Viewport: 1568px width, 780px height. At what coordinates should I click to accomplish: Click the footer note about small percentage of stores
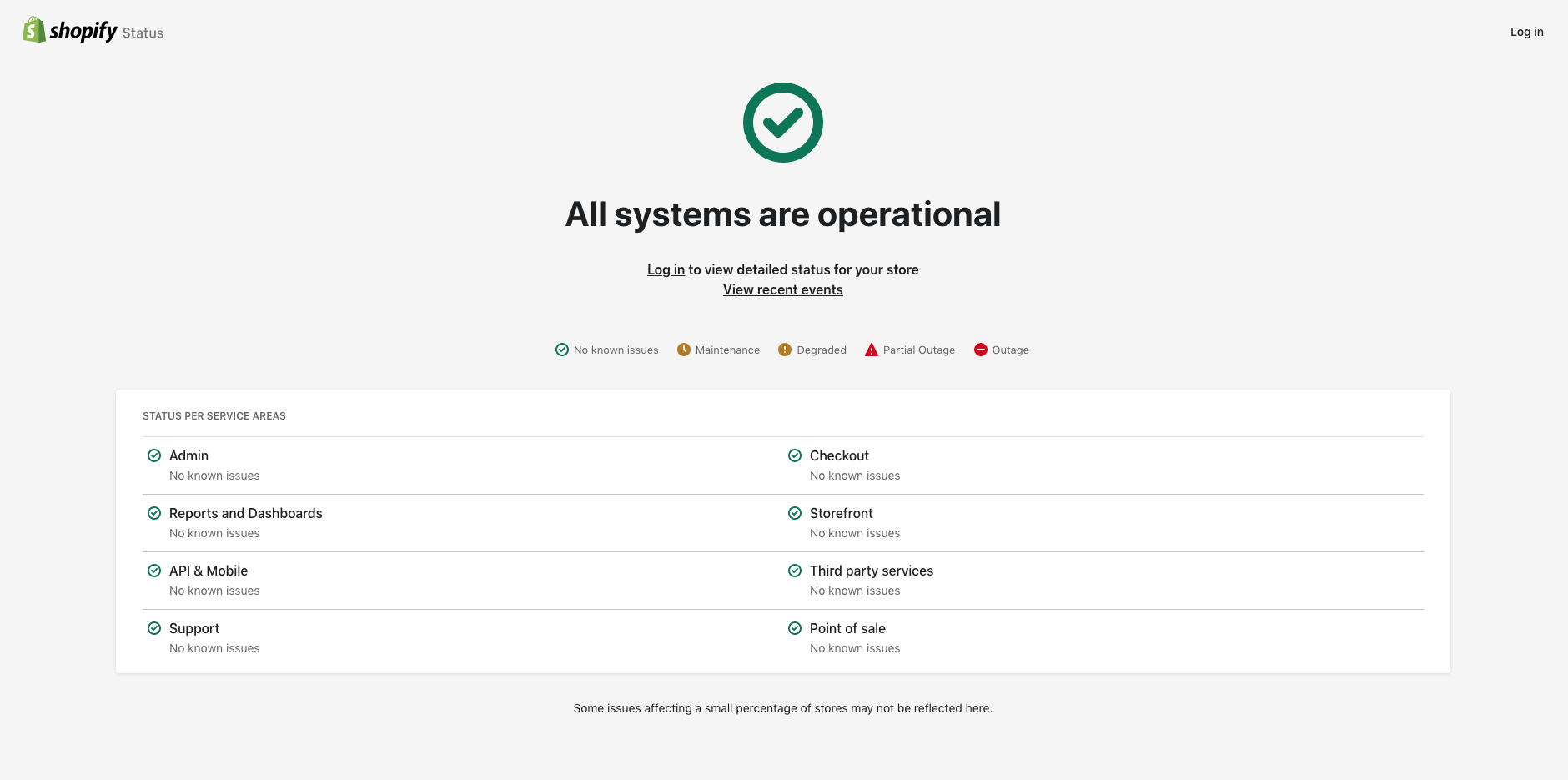[783, 708]
